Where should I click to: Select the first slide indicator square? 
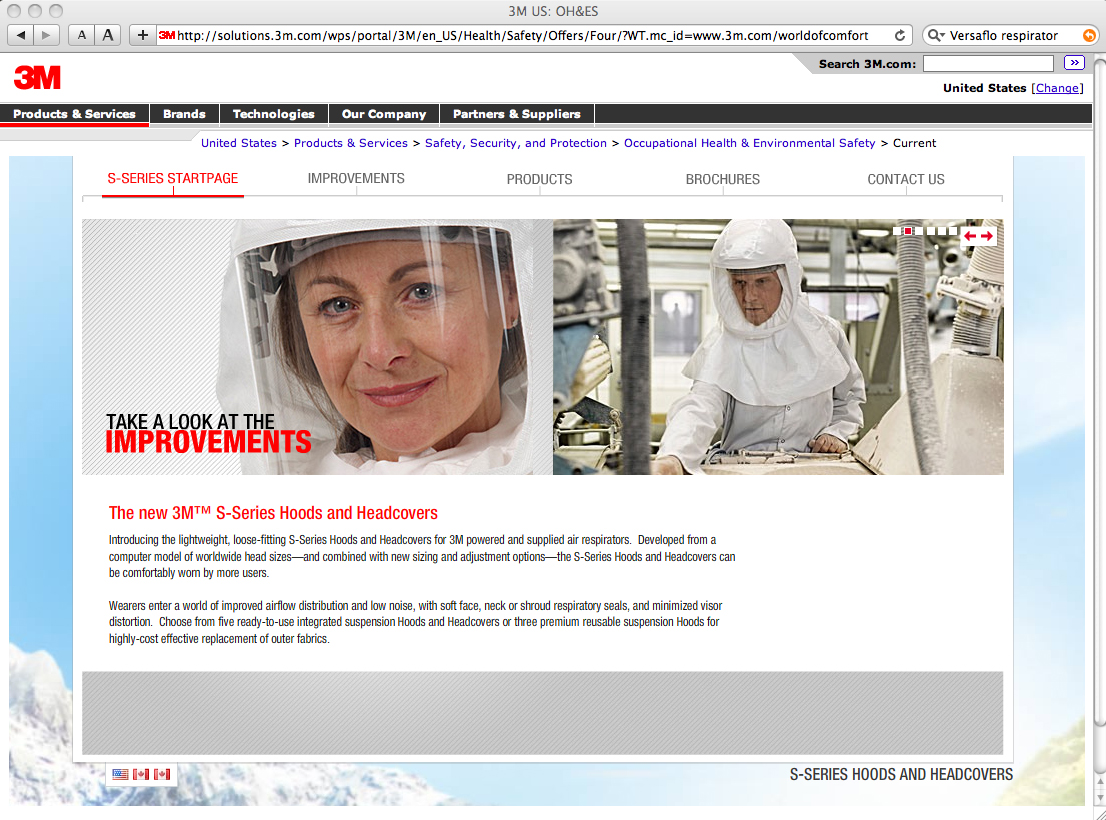coord(897,231)
